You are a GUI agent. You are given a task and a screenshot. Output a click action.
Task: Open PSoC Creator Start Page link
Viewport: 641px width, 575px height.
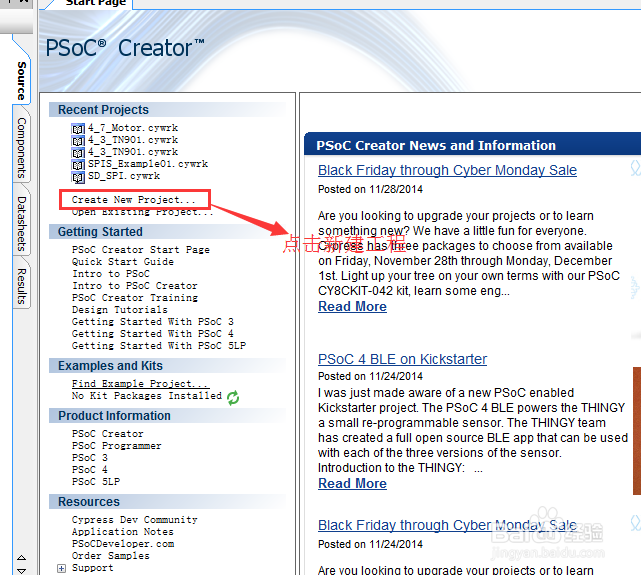pos(141,250)
